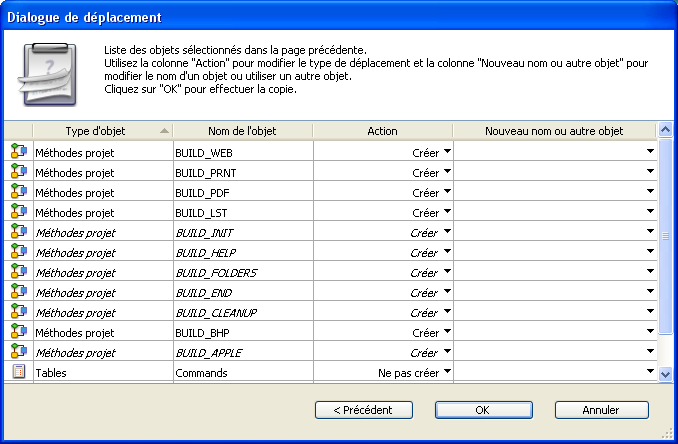
Task: Click the Action column header
Action: pos(382,131)
